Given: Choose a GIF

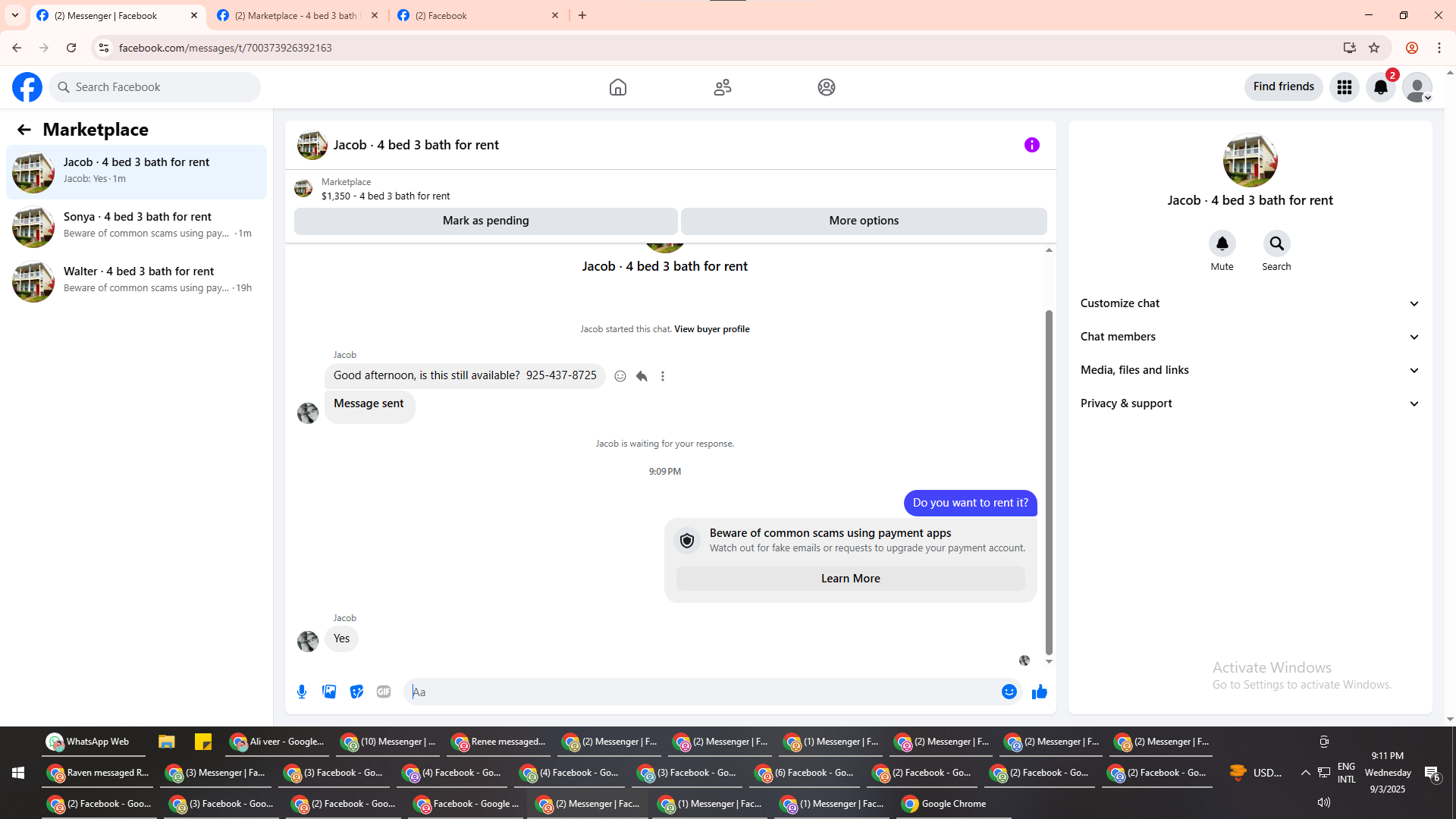Looking at the screenshot, I should point(384,692).
